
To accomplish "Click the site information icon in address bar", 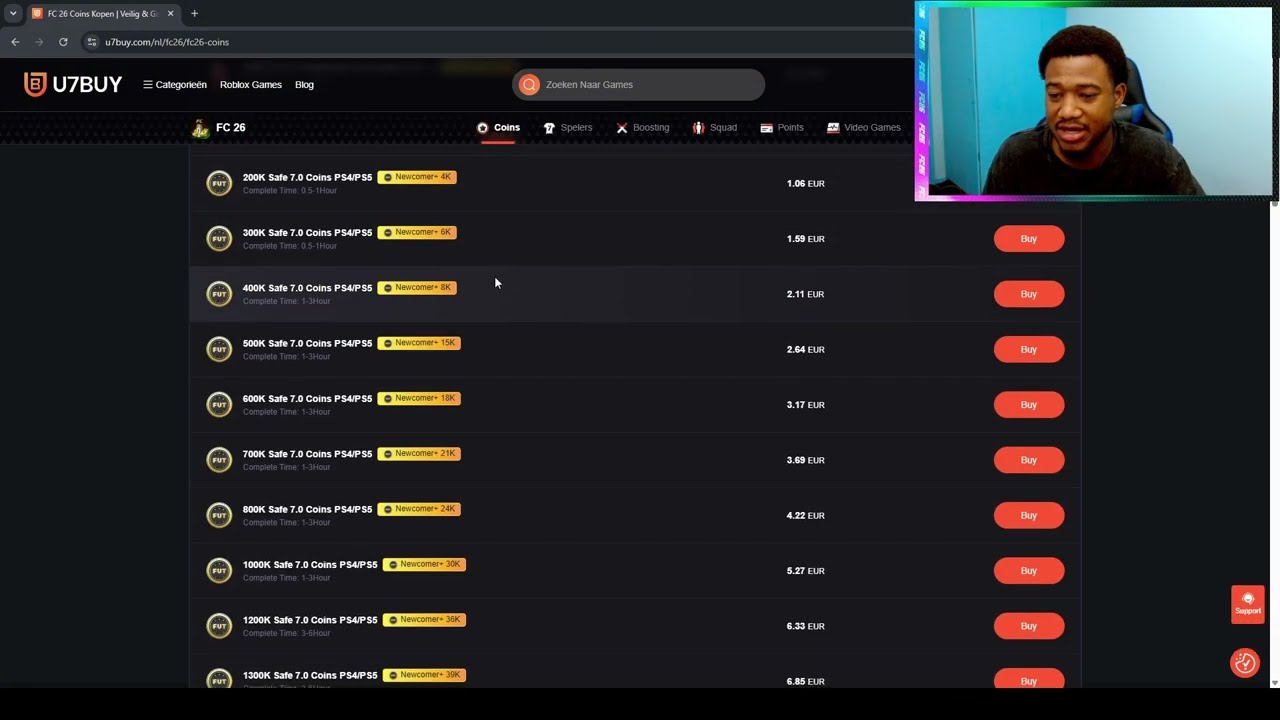I will pos(92,42).
